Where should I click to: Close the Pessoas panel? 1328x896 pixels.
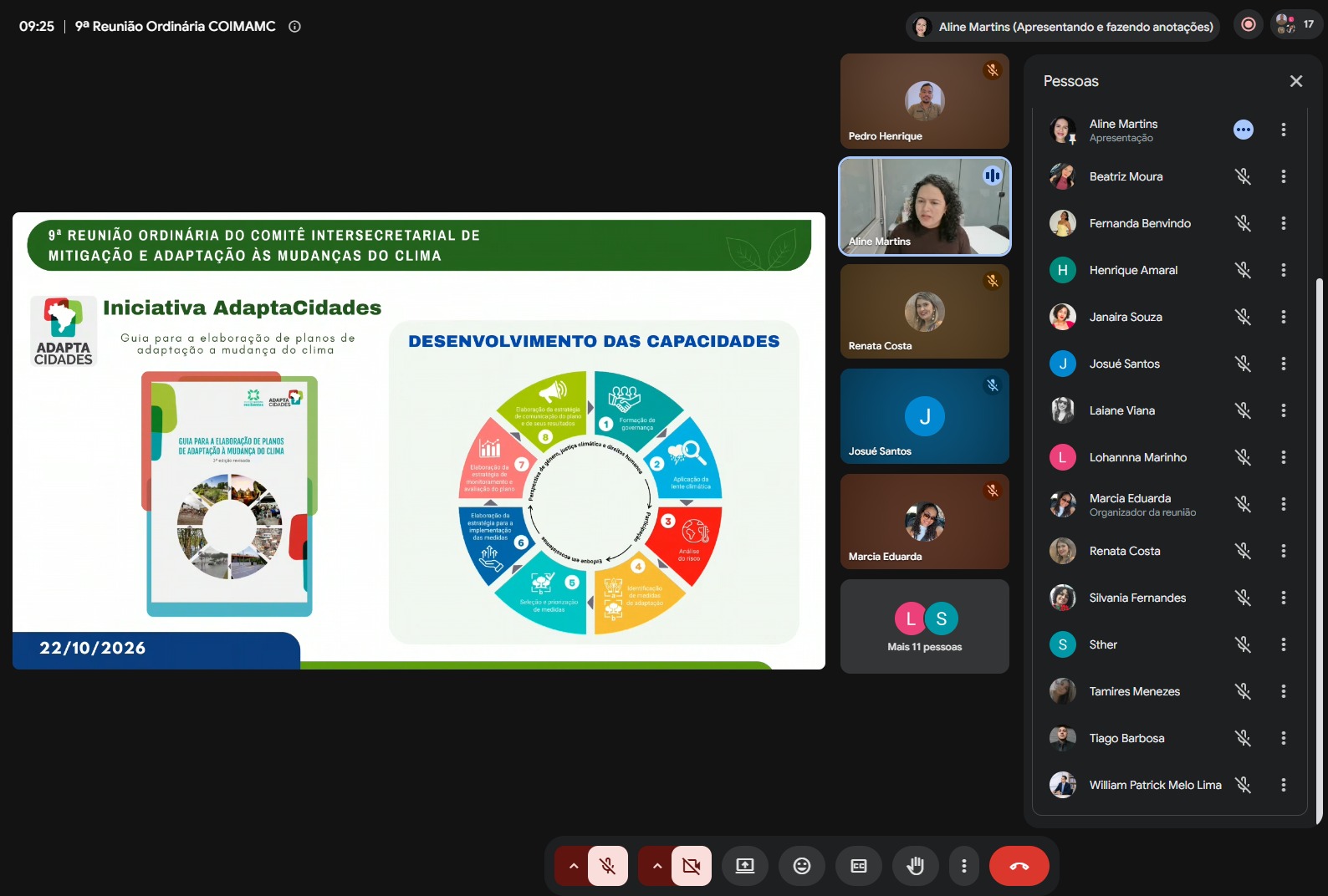[1296, 81]
